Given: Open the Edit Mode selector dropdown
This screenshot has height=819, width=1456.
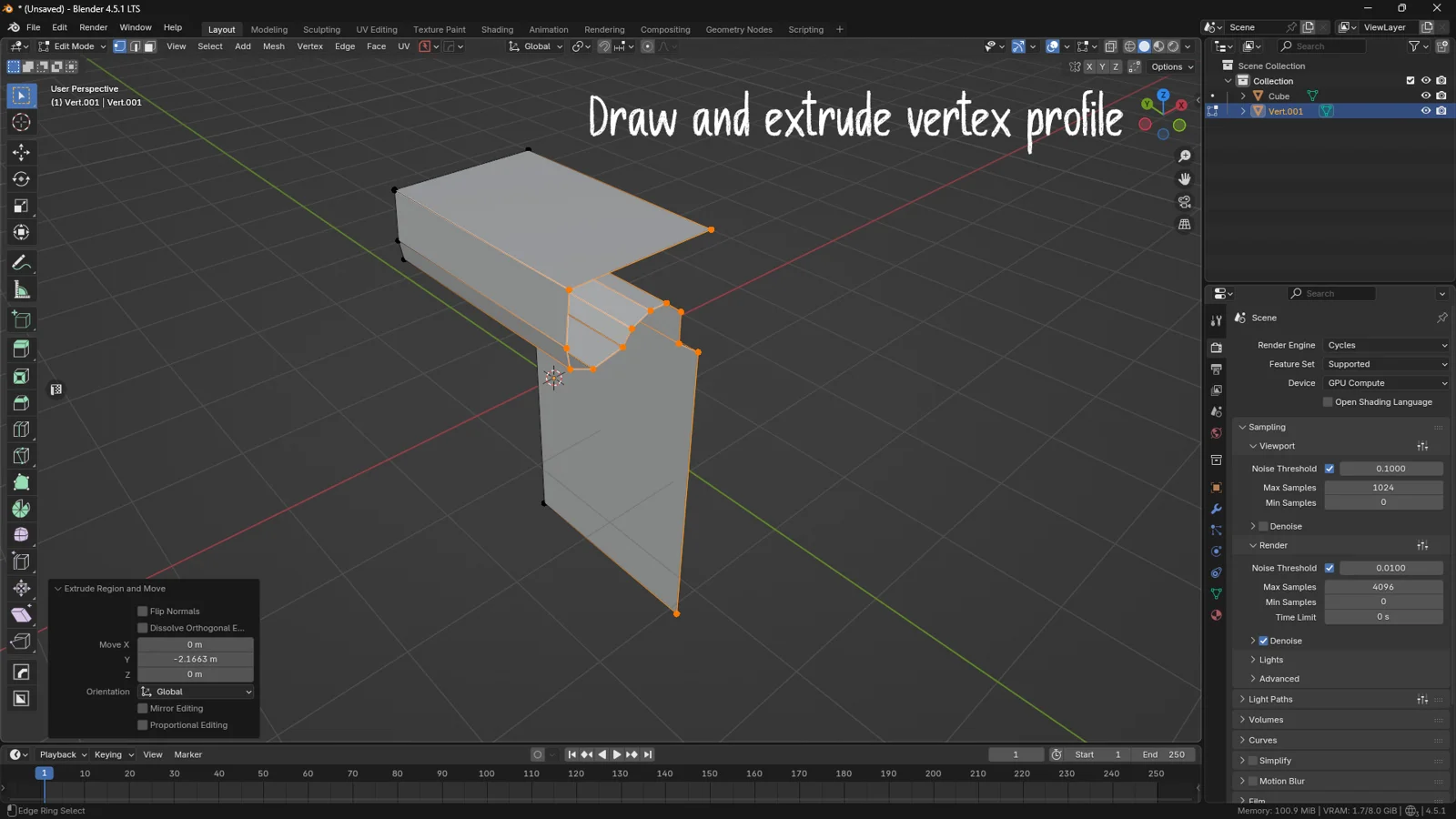Looking at the screenshot, I should click(72, 46).
